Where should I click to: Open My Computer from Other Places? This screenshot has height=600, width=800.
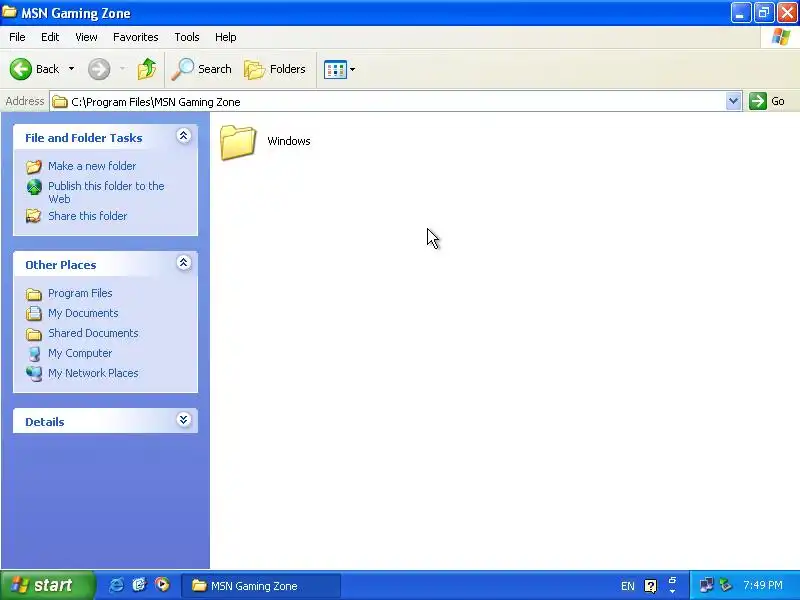(80, 353)
